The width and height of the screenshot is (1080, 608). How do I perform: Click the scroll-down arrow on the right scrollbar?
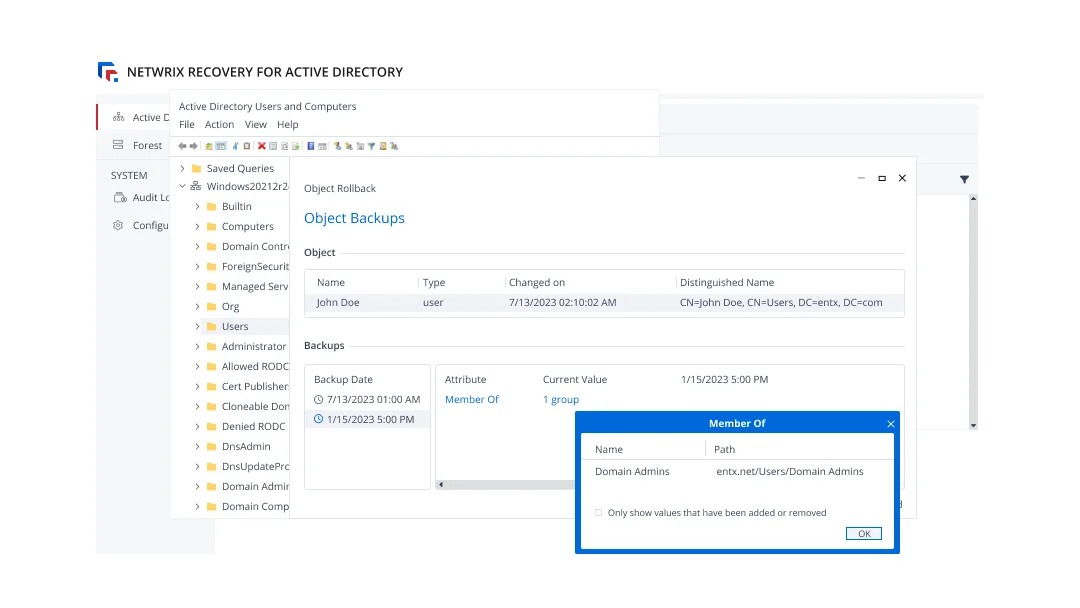(x=973, y=426)
